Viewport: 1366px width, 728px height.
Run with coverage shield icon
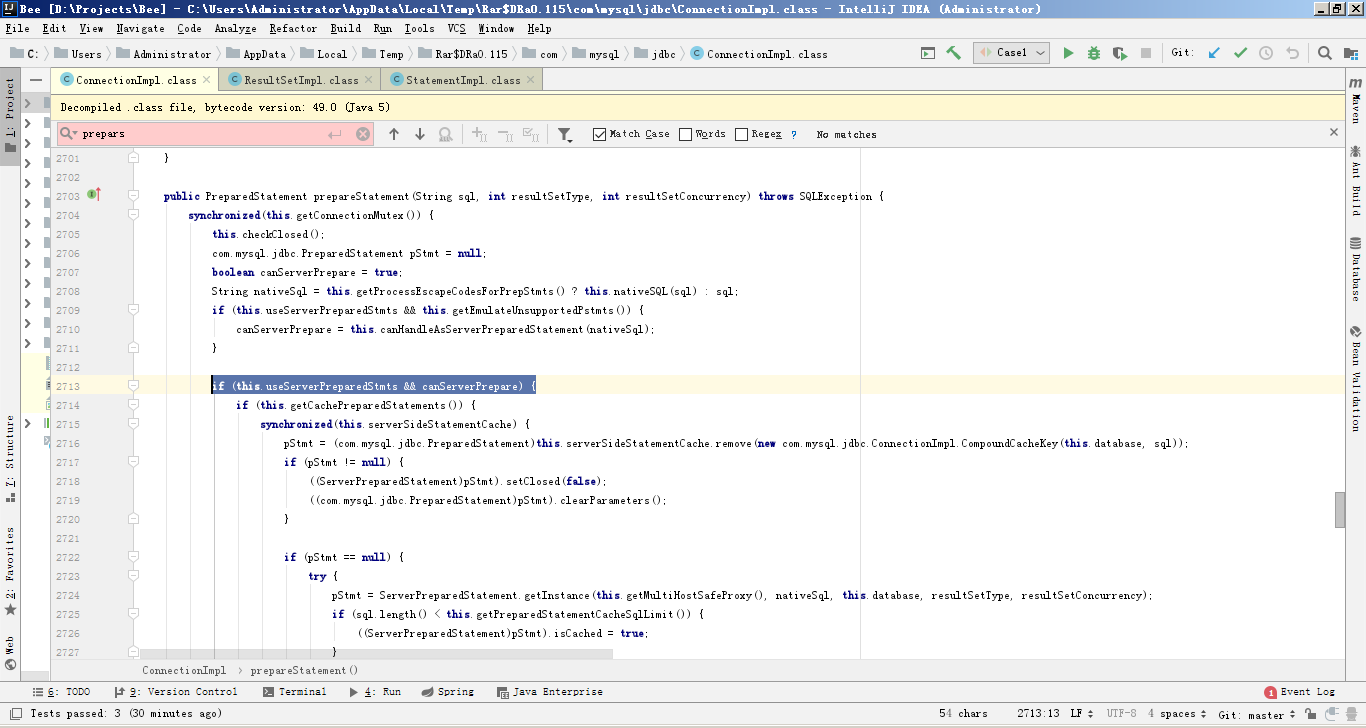(1120, 53)
